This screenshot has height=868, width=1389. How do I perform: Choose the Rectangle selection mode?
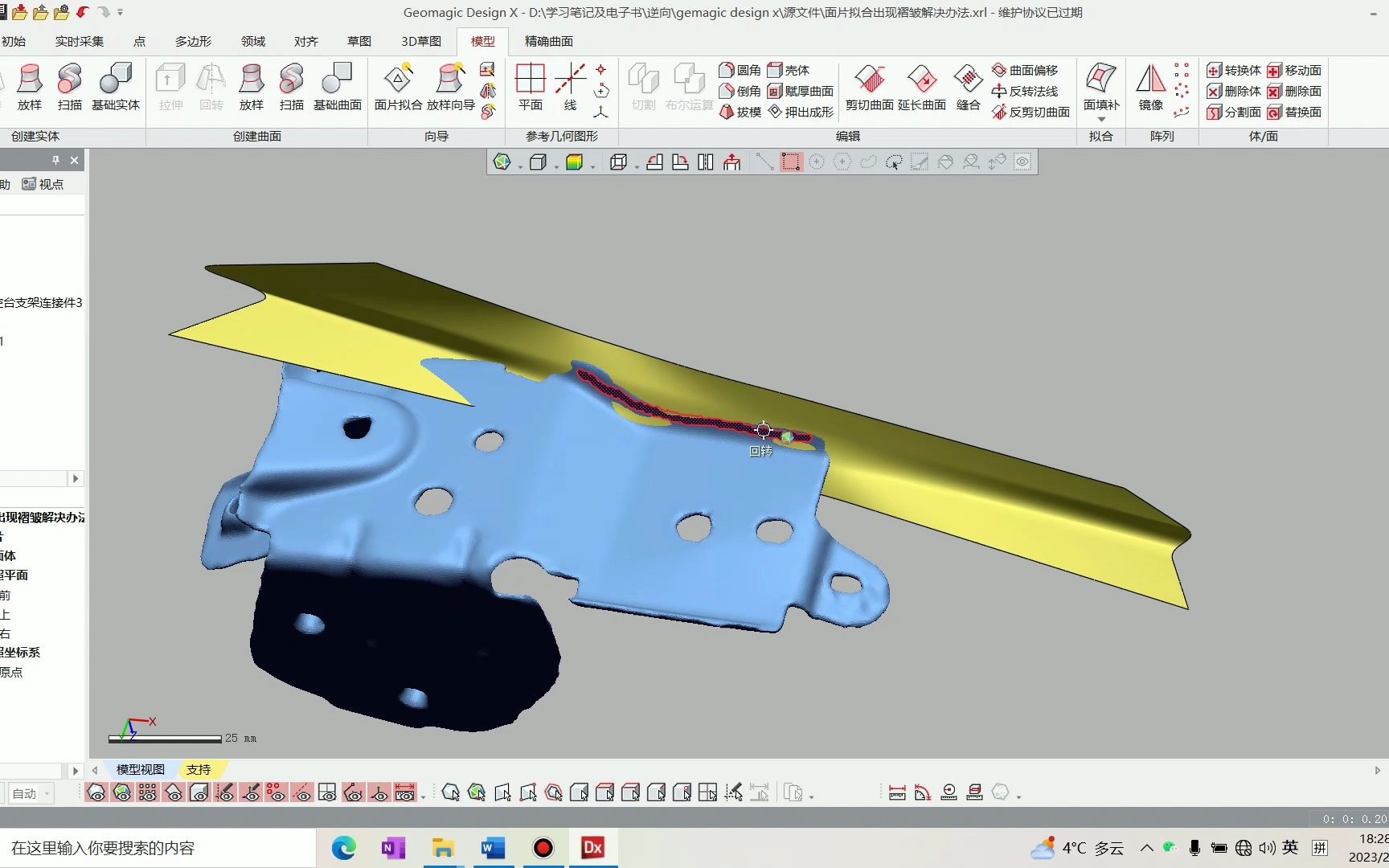point(791,162)
